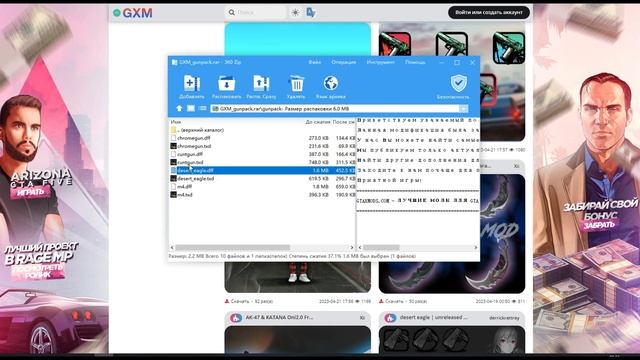Click the 619.5 KB size cell
Image resolution: width=640 pixels, height=360 pixels.
318,179
